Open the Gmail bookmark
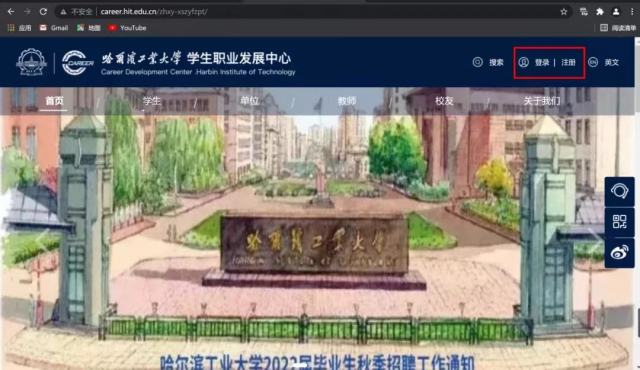 (x=54, y=28)
